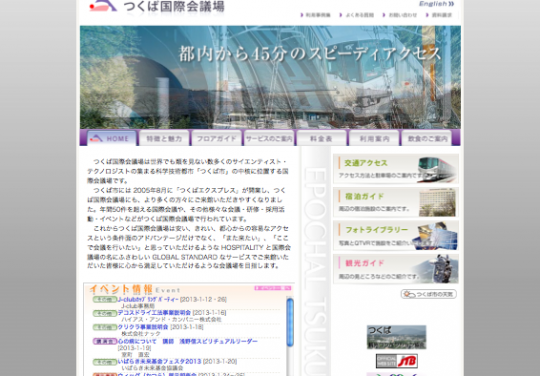
Task: Switch to the English version link
Action: click(x=436, y=4)
